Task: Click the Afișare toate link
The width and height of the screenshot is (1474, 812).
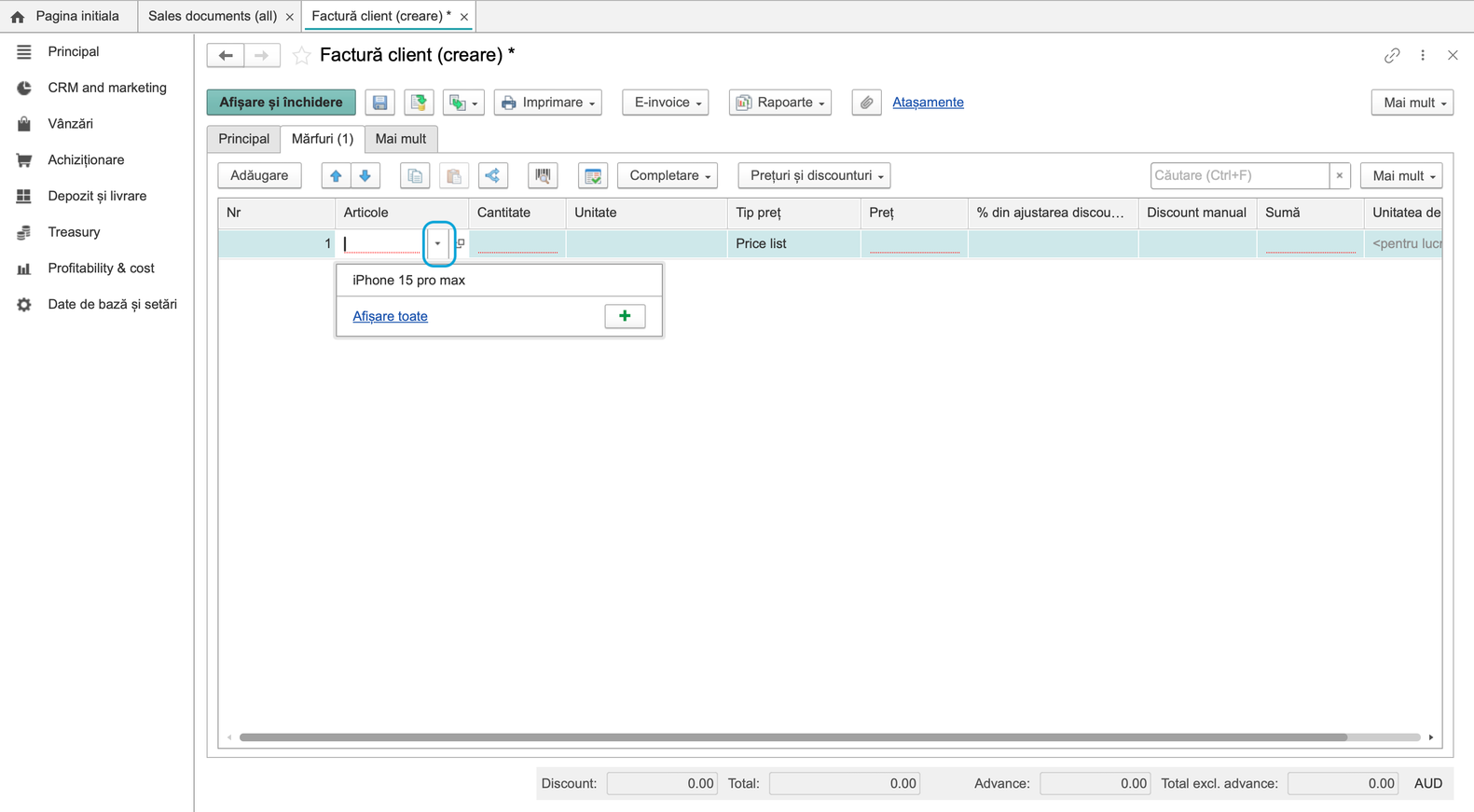Action: (390, 316)
